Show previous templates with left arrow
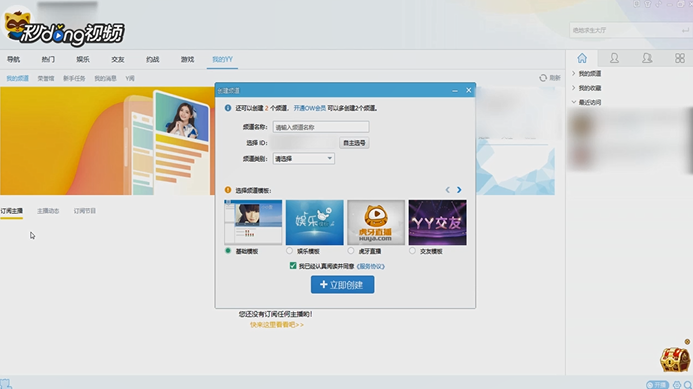The width and height of the screenshot is (693, 389). [x=448, y=190]
